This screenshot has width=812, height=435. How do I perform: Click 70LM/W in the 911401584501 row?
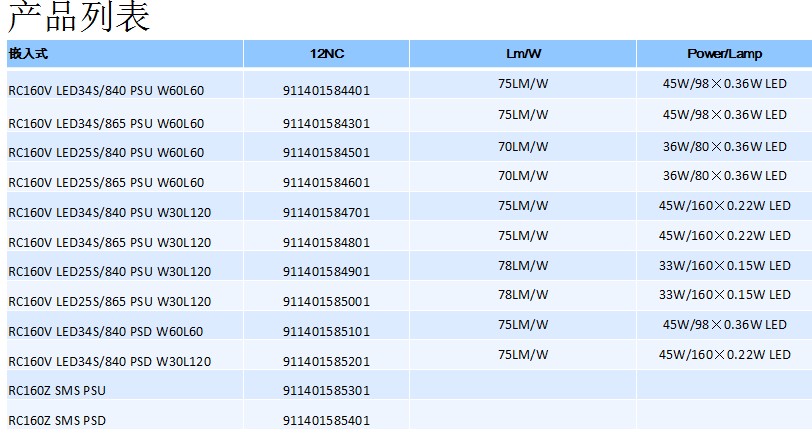523,146
